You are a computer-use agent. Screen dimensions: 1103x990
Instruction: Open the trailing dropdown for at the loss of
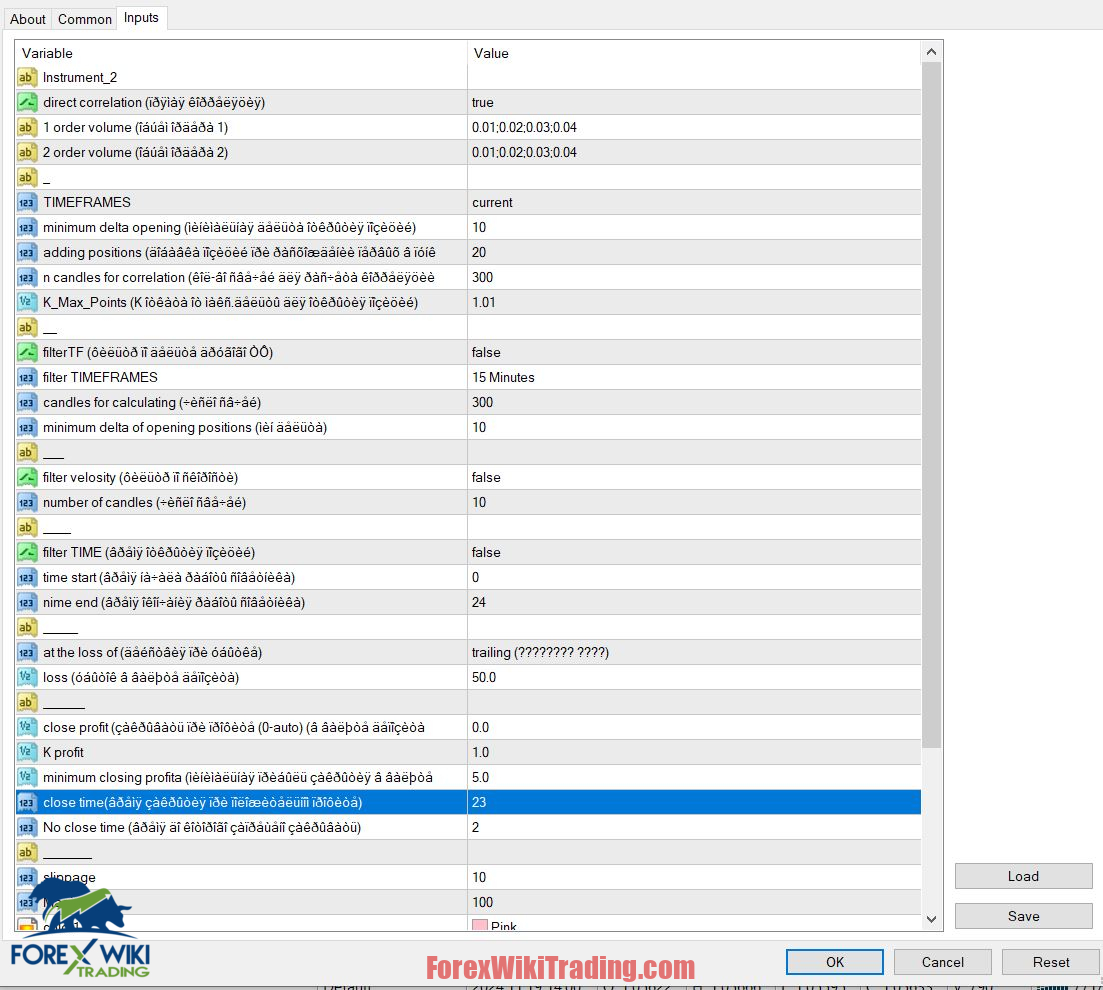tap(600, 652)
